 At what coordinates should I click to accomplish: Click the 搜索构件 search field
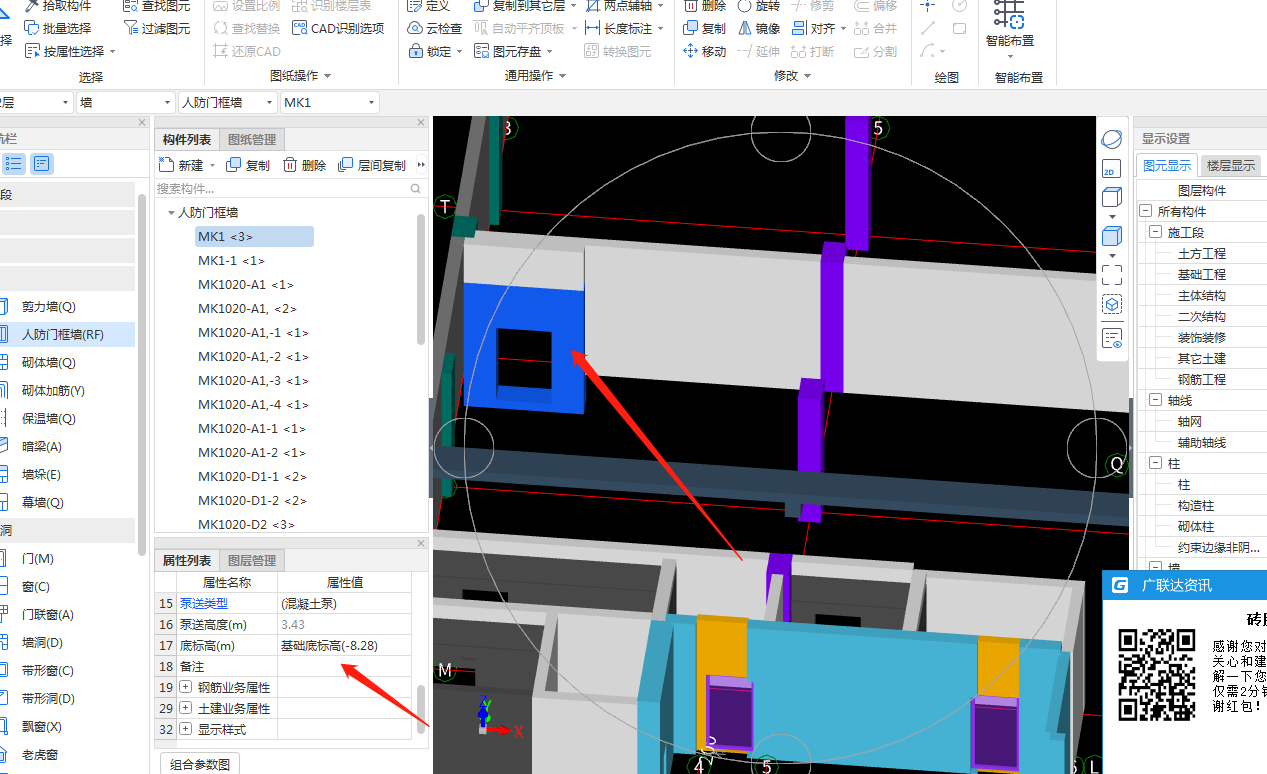pyautogui.click(x=290, y=188)
